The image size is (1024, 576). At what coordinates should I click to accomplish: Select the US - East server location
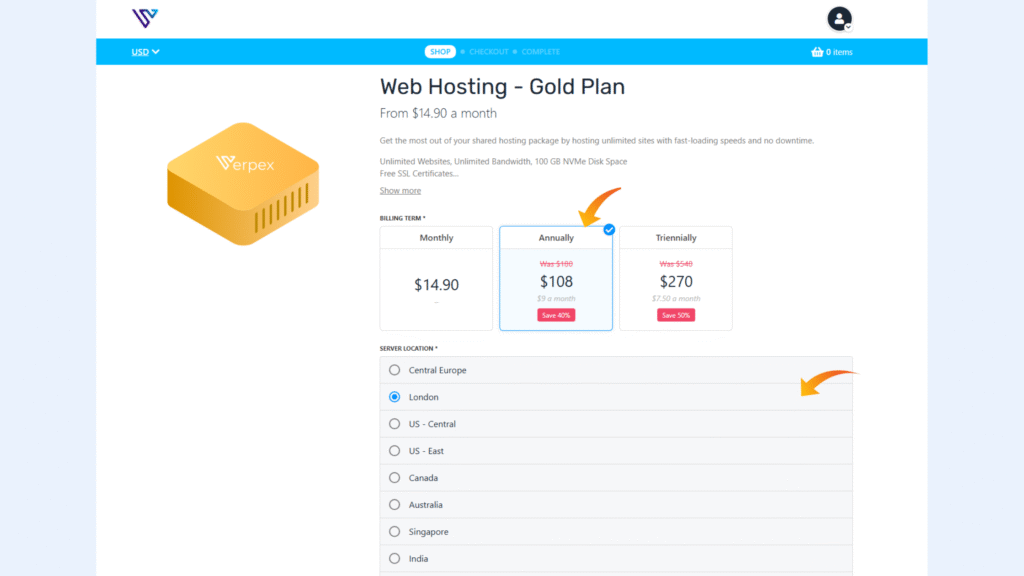[394, 450]
